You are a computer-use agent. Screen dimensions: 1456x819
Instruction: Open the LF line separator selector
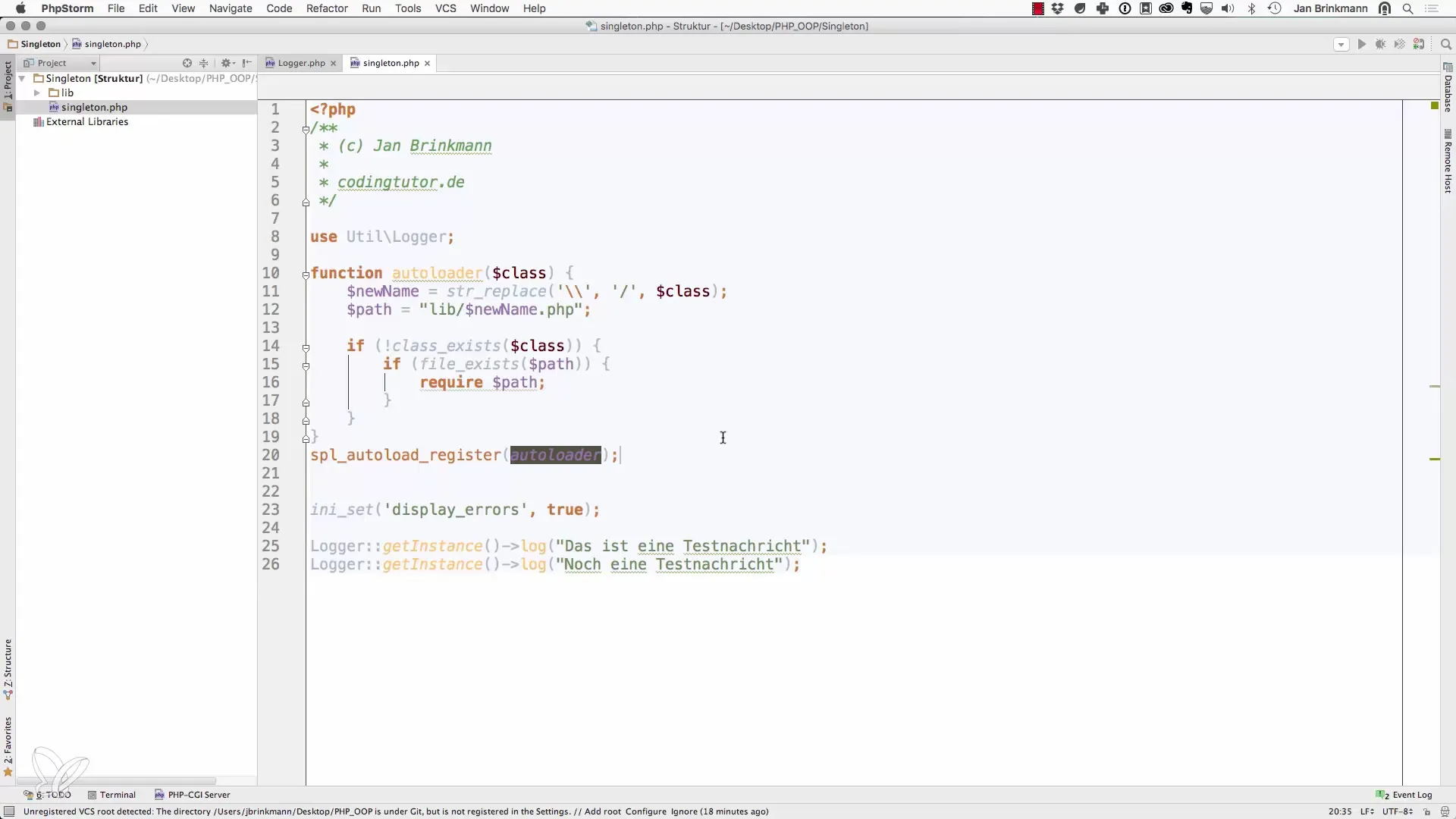(x=1367, y=811)
